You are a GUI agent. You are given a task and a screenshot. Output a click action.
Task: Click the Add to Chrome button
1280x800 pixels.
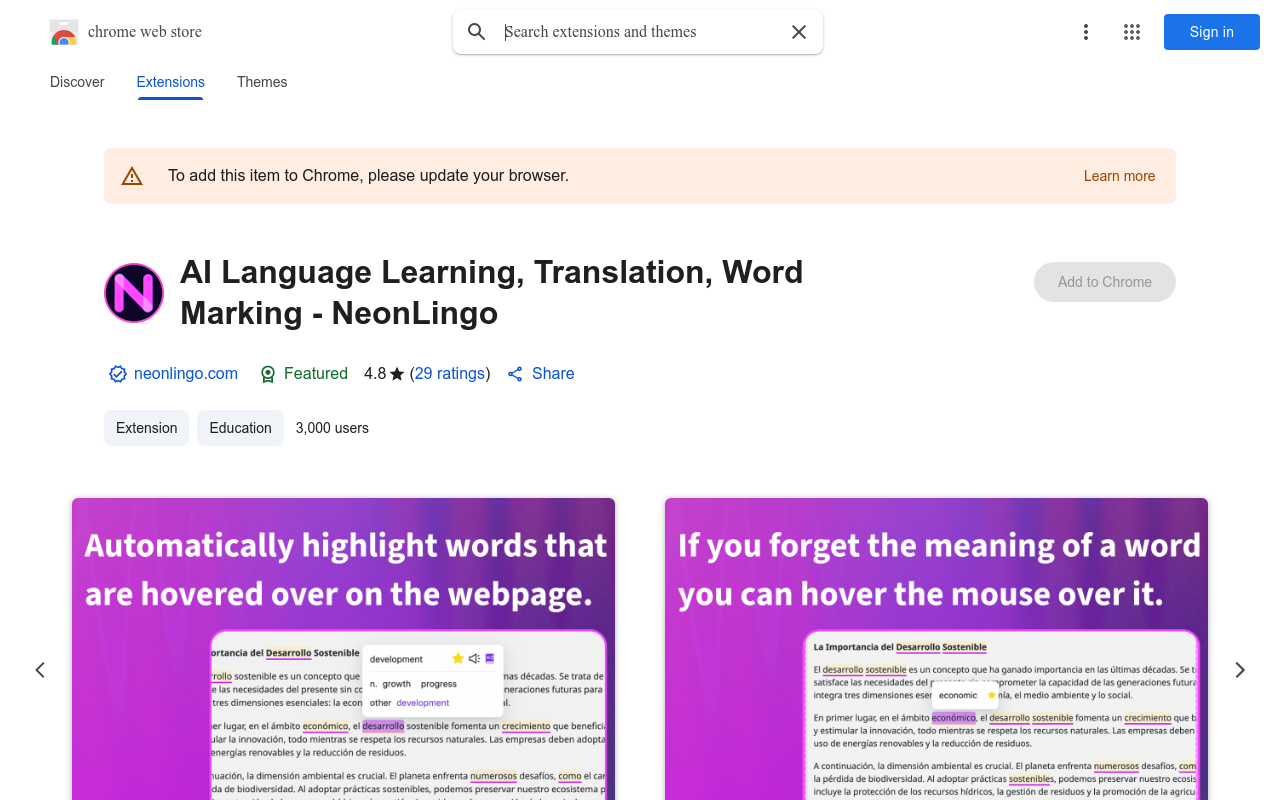click(1105, 282)
